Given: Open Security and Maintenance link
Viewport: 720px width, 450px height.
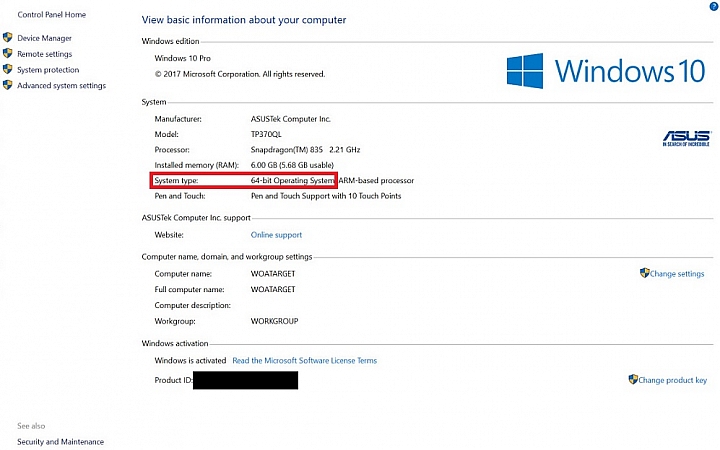Looking at the screenshot, I should [61, 442].
